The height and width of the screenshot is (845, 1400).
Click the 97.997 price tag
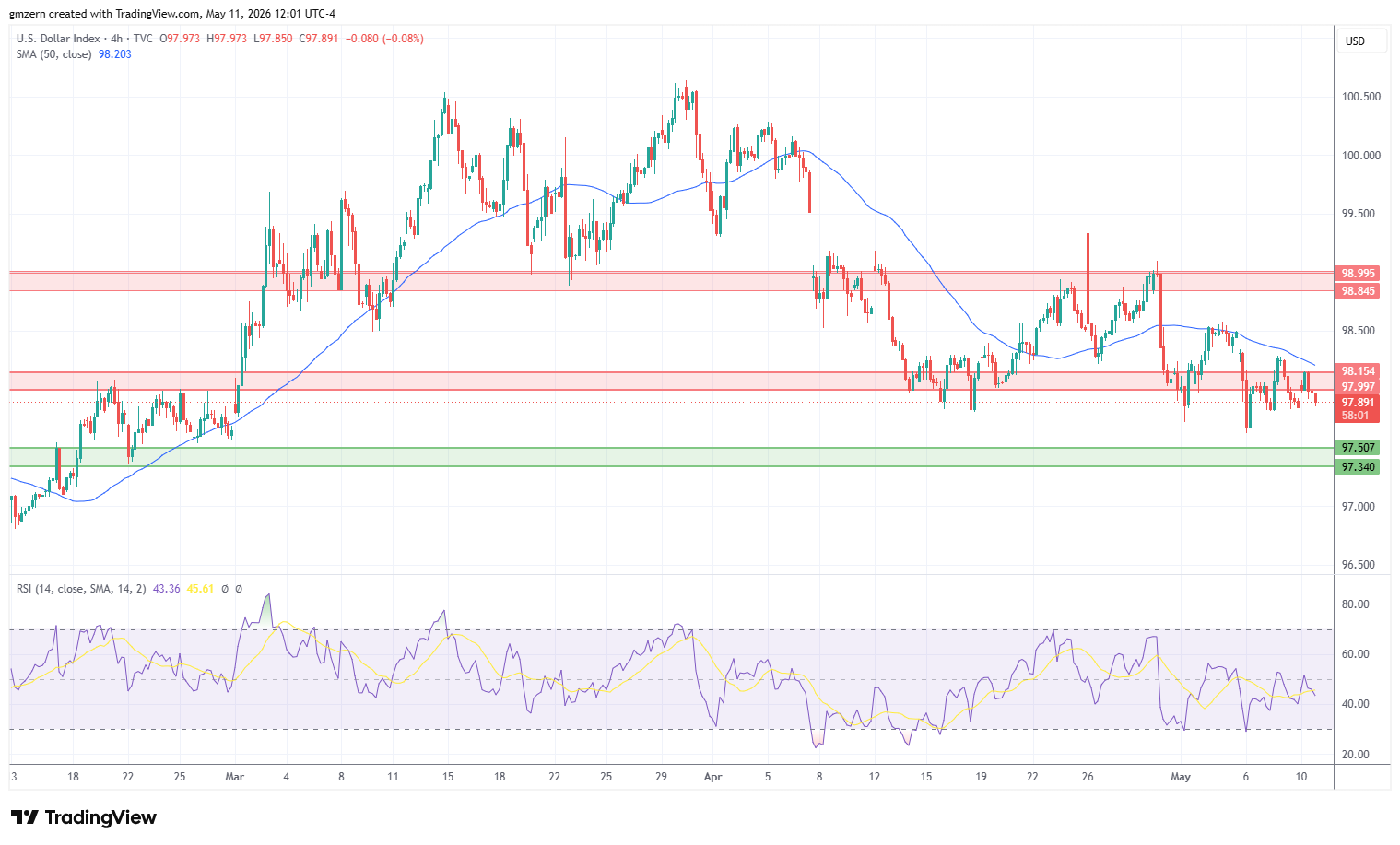click(1358, 387)
